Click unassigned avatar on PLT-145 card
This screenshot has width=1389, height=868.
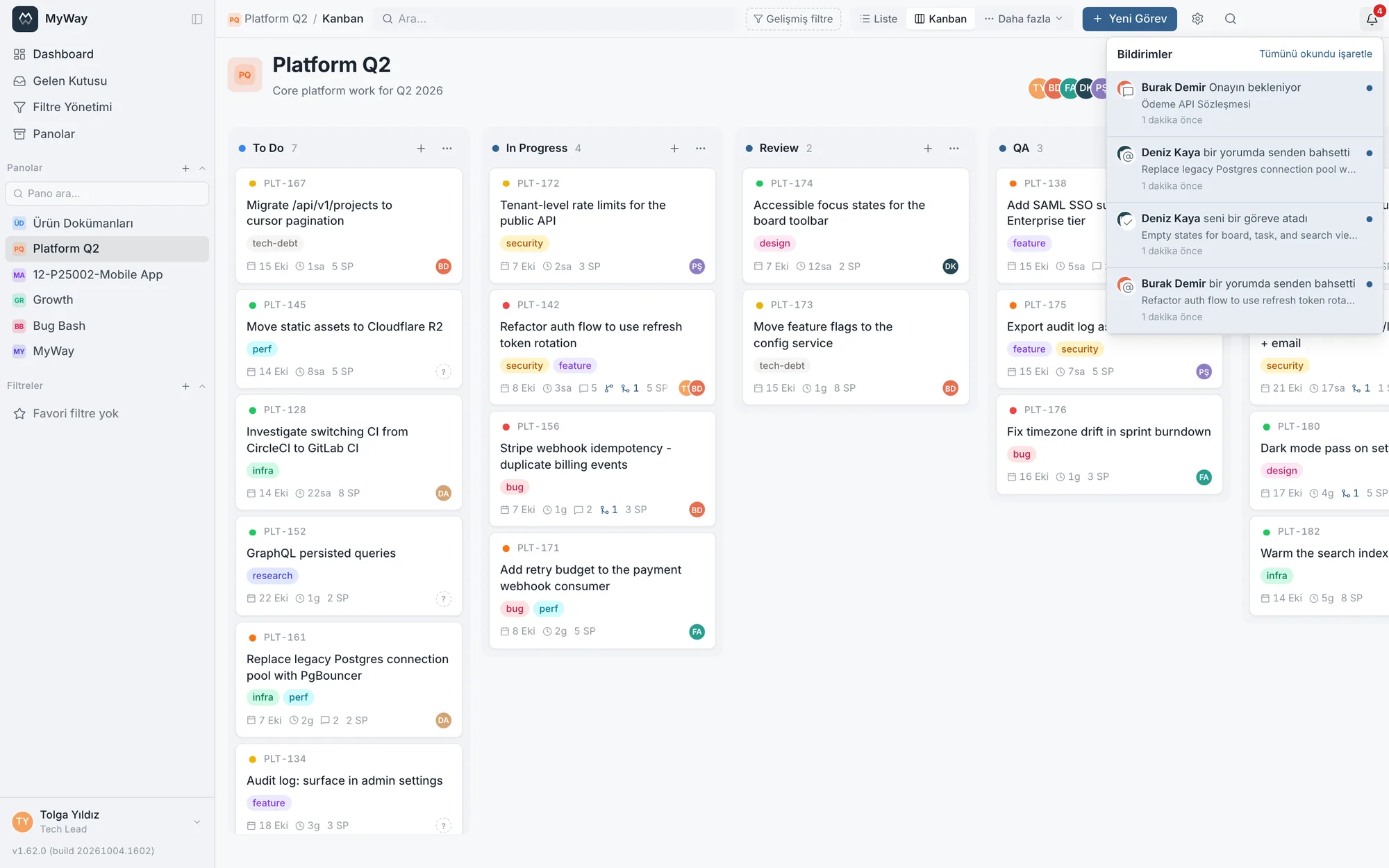coord(443,372)
